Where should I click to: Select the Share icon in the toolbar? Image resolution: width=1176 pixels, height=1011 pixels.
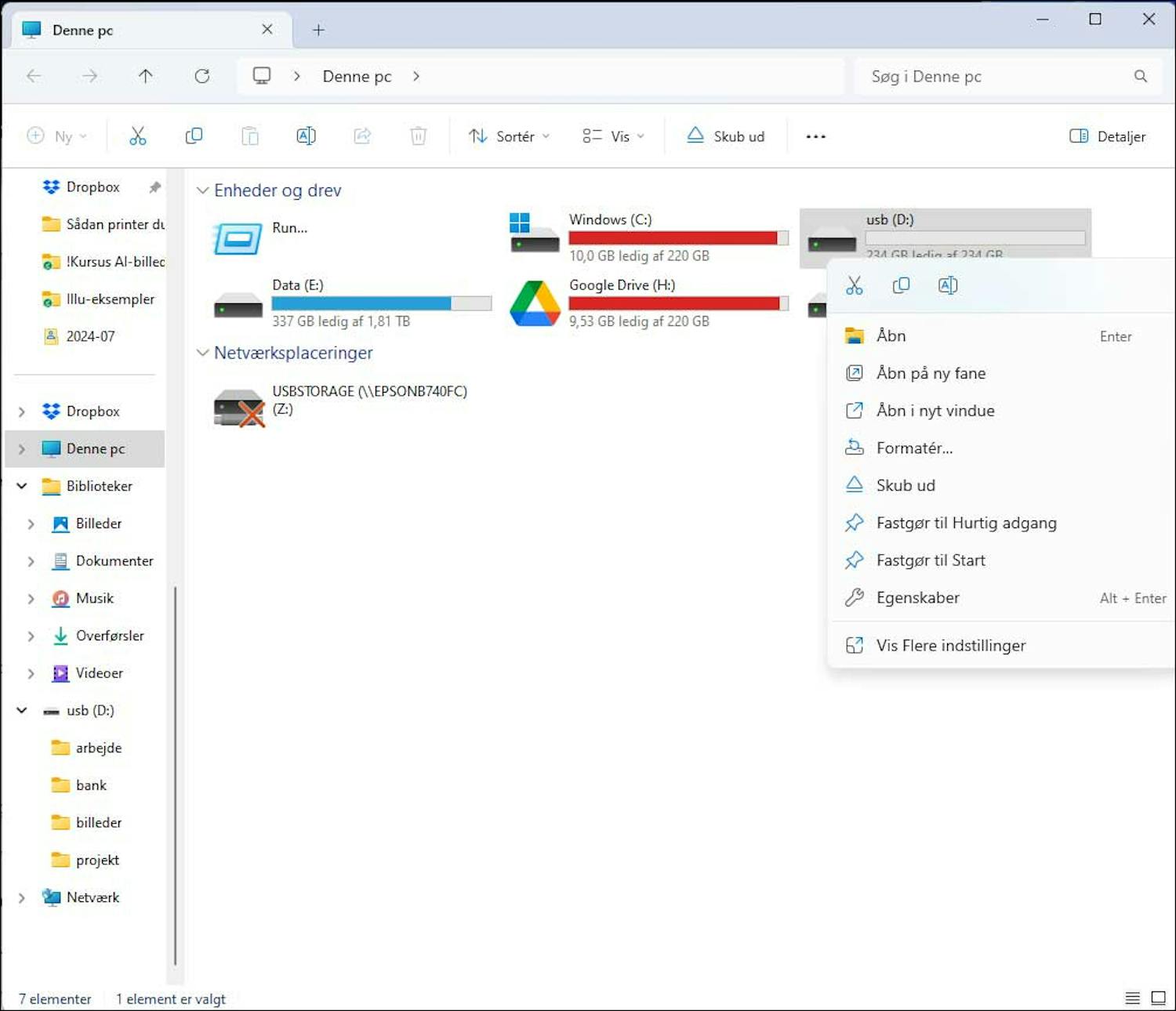pos(361,136)
